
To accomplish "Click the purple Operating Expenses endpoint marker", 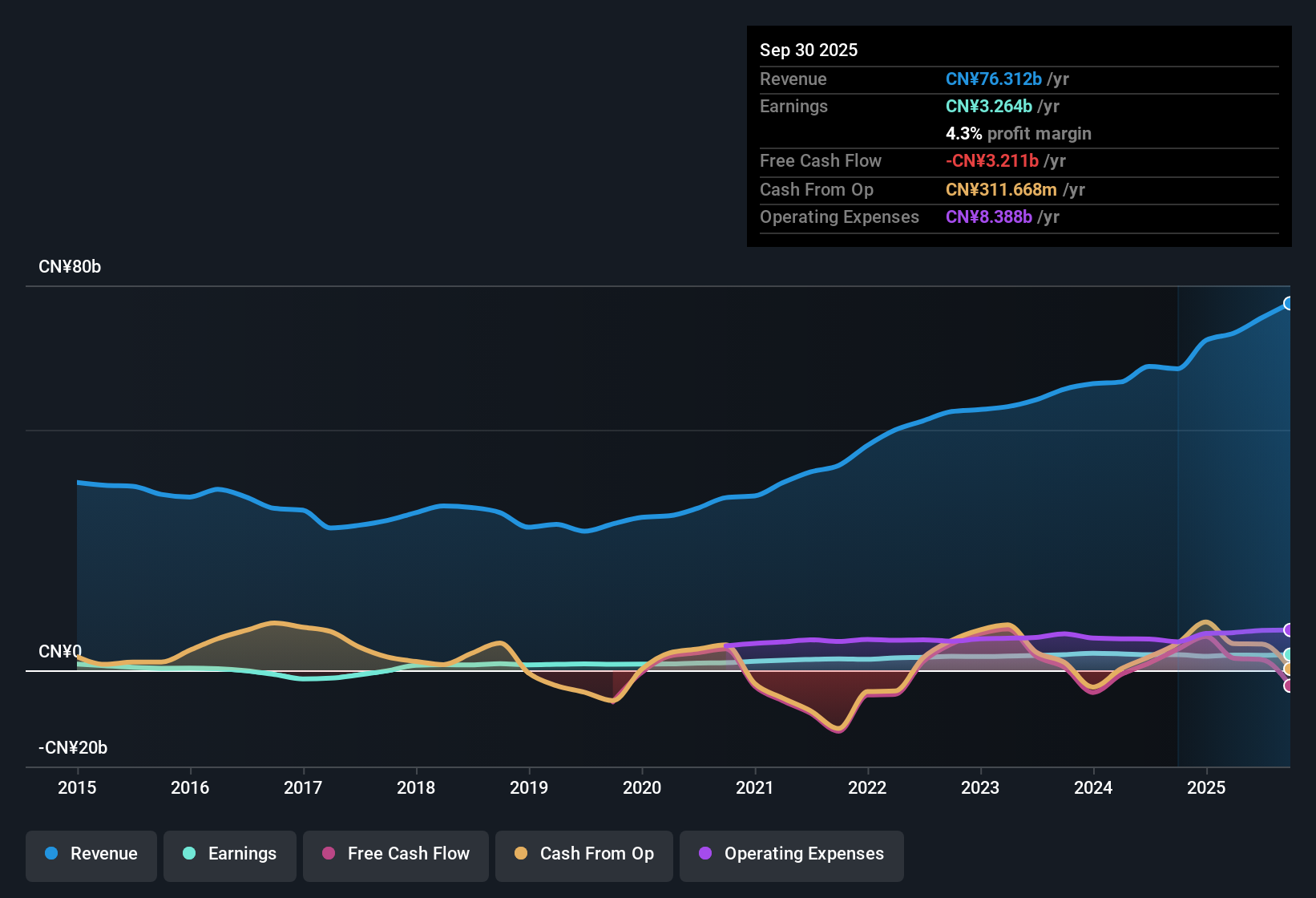I will (x=1289, y=629).
